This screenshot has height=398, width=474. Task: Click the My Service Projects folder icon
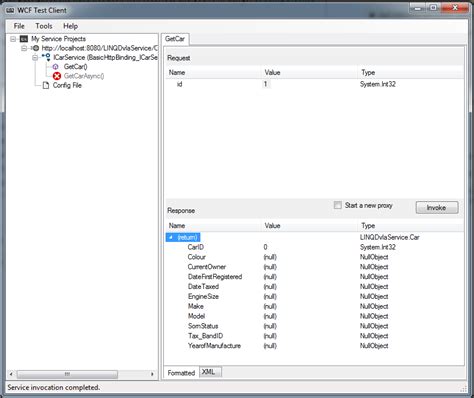24,39
